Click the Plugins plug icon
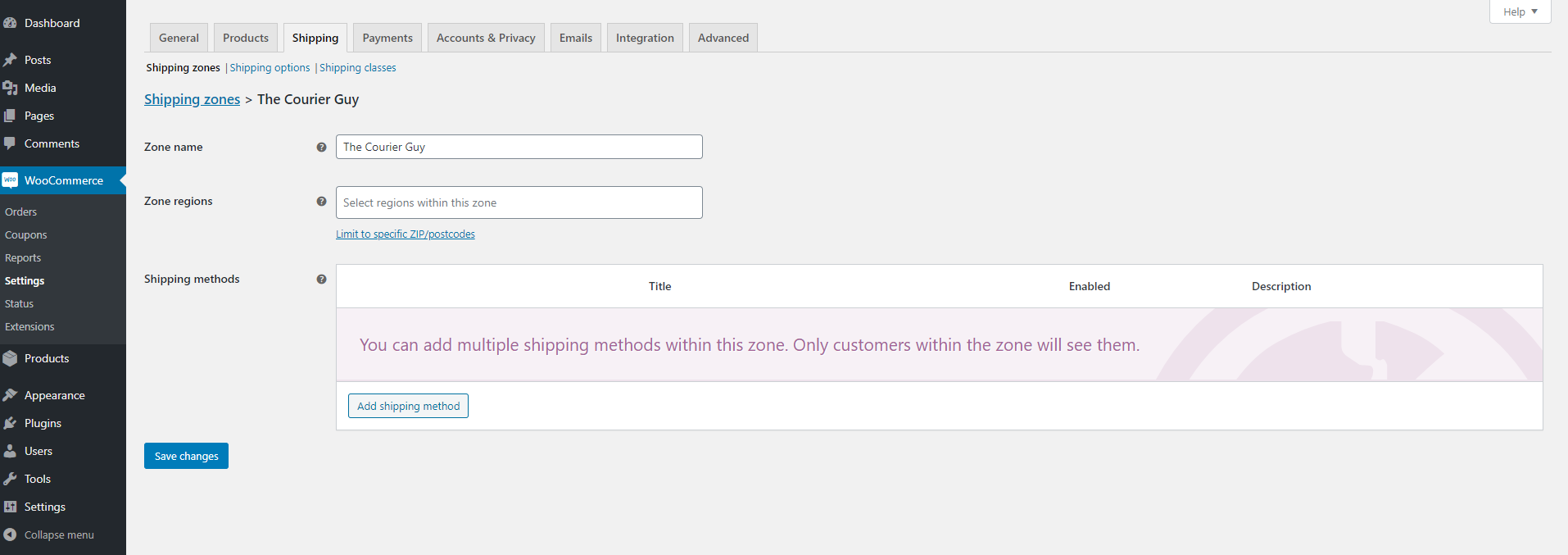The image size is (1568, 555). point(10,423)
